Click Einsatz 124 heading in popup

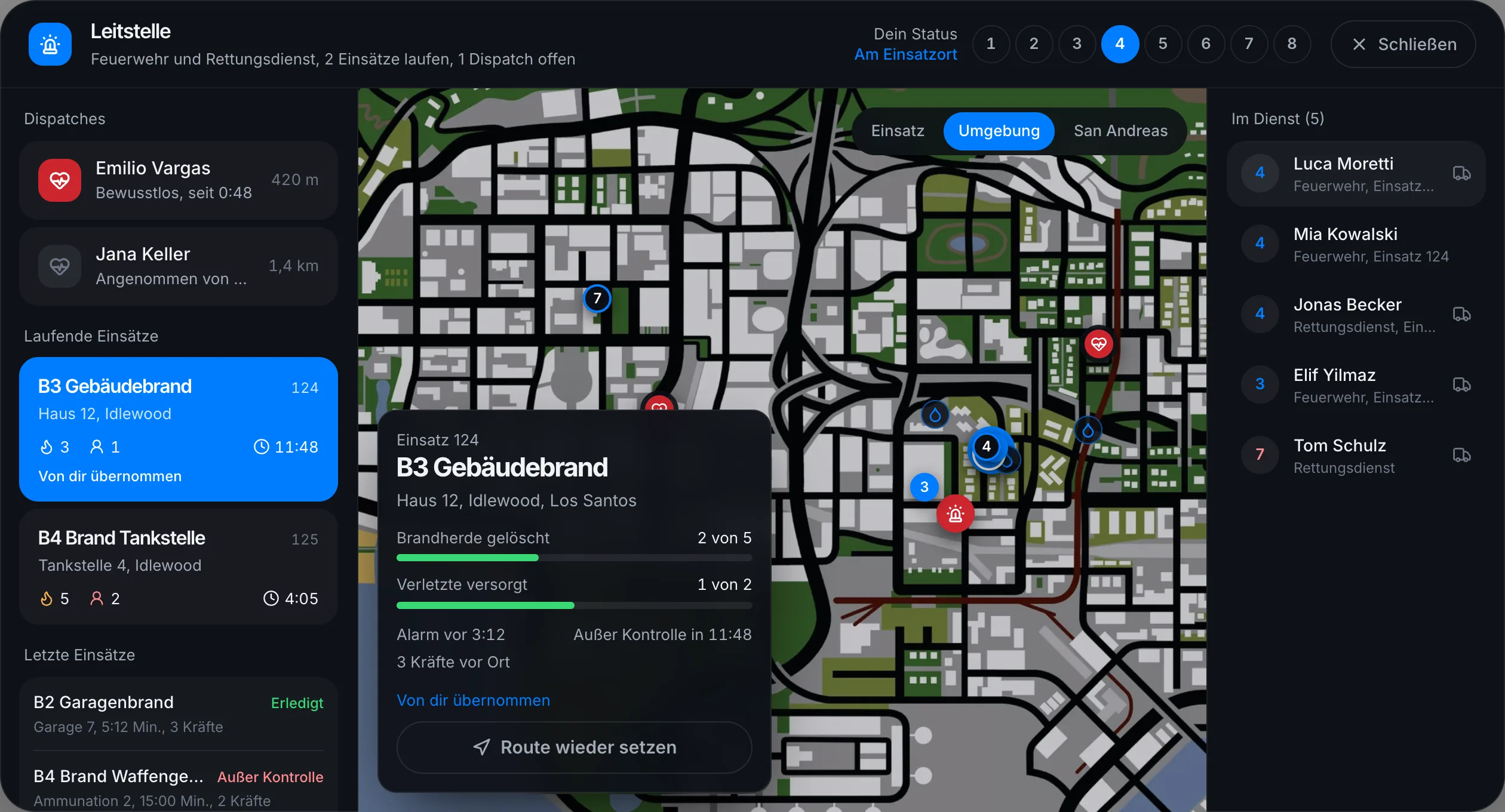(x=438, y=440)
